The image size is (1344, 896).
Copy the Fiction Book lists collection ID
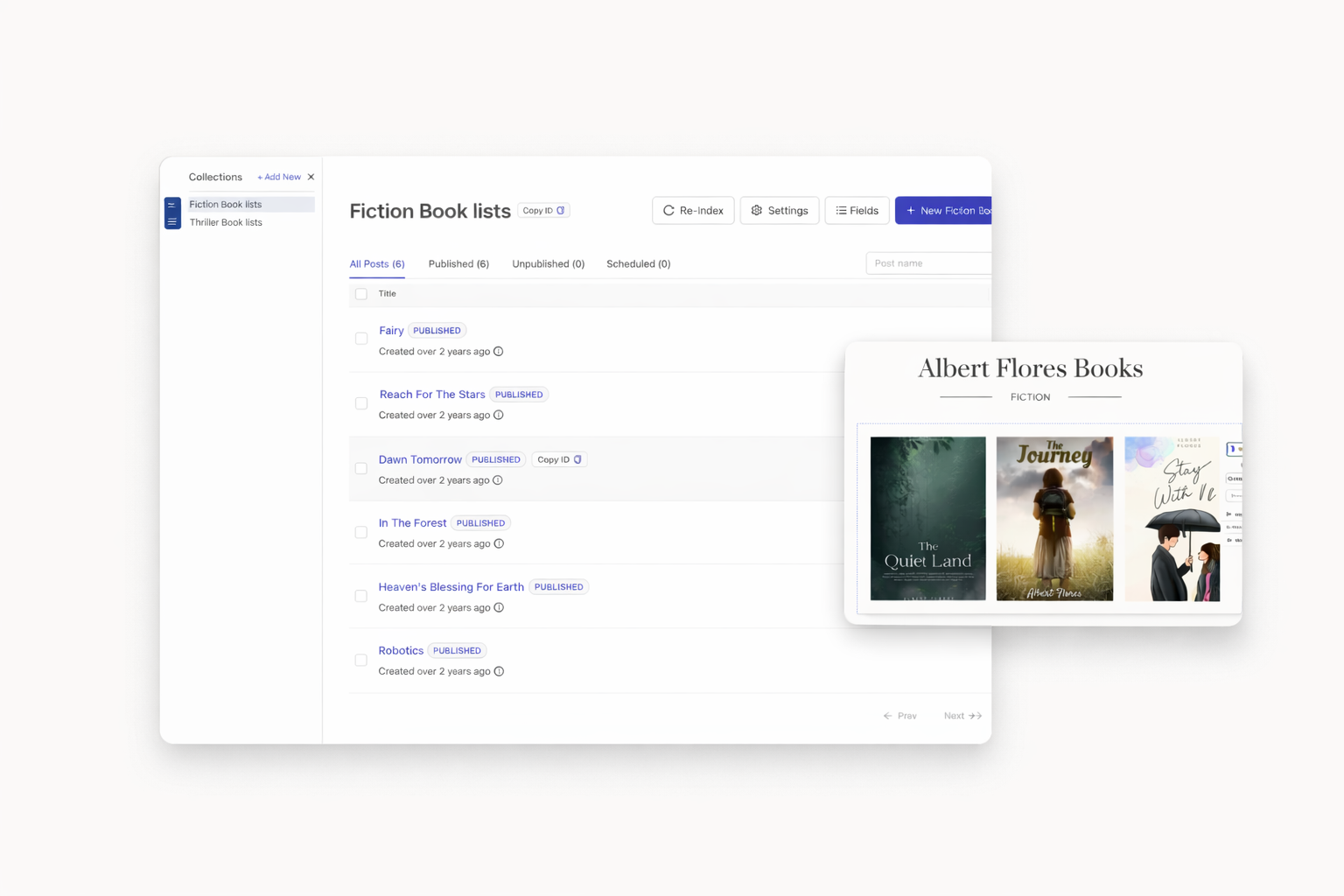[543, 211]
